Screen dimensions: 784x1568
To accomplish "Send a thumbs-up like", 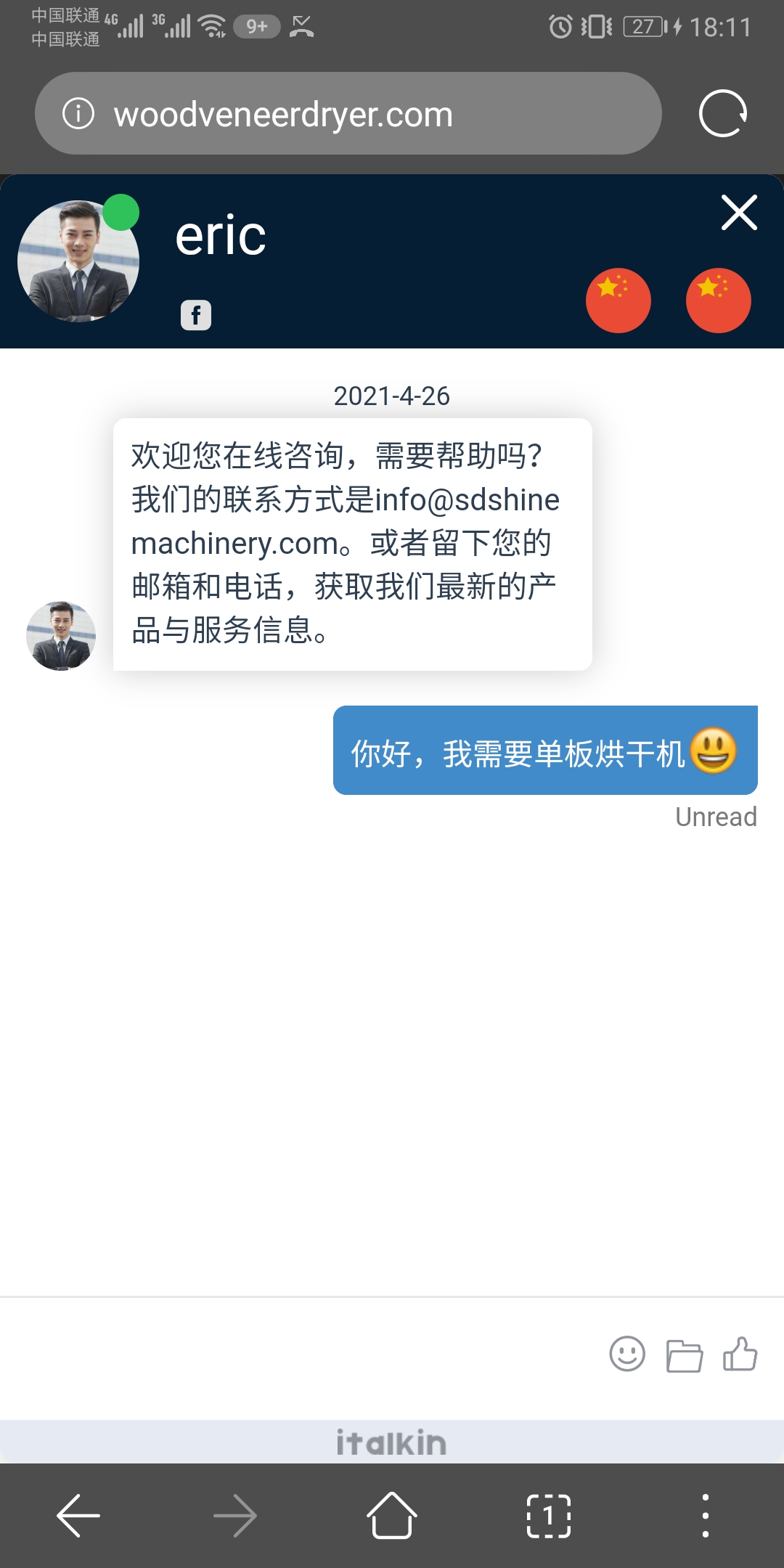I will (x=740, y=1354).
